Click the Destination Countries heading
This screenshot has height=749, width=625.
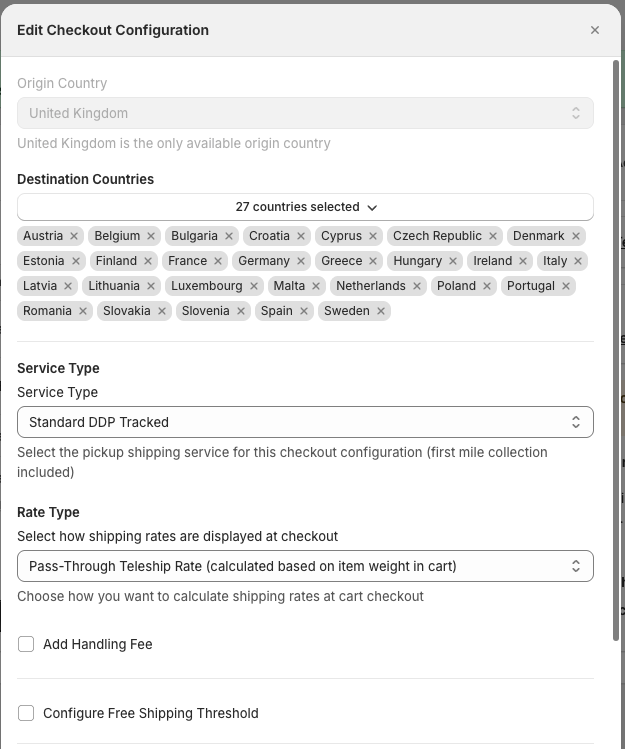tap(86, 179)
